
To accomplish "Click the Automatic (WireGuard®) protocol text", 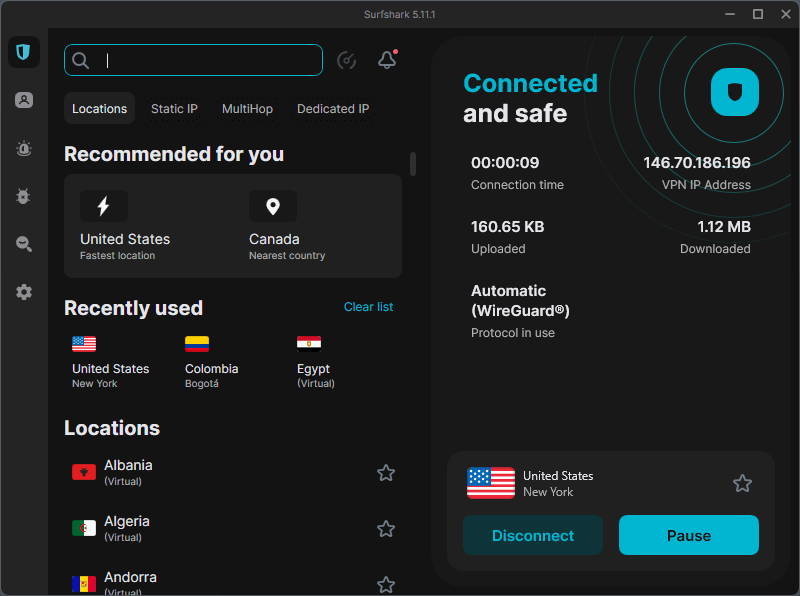I will click(x=520, y=301).
